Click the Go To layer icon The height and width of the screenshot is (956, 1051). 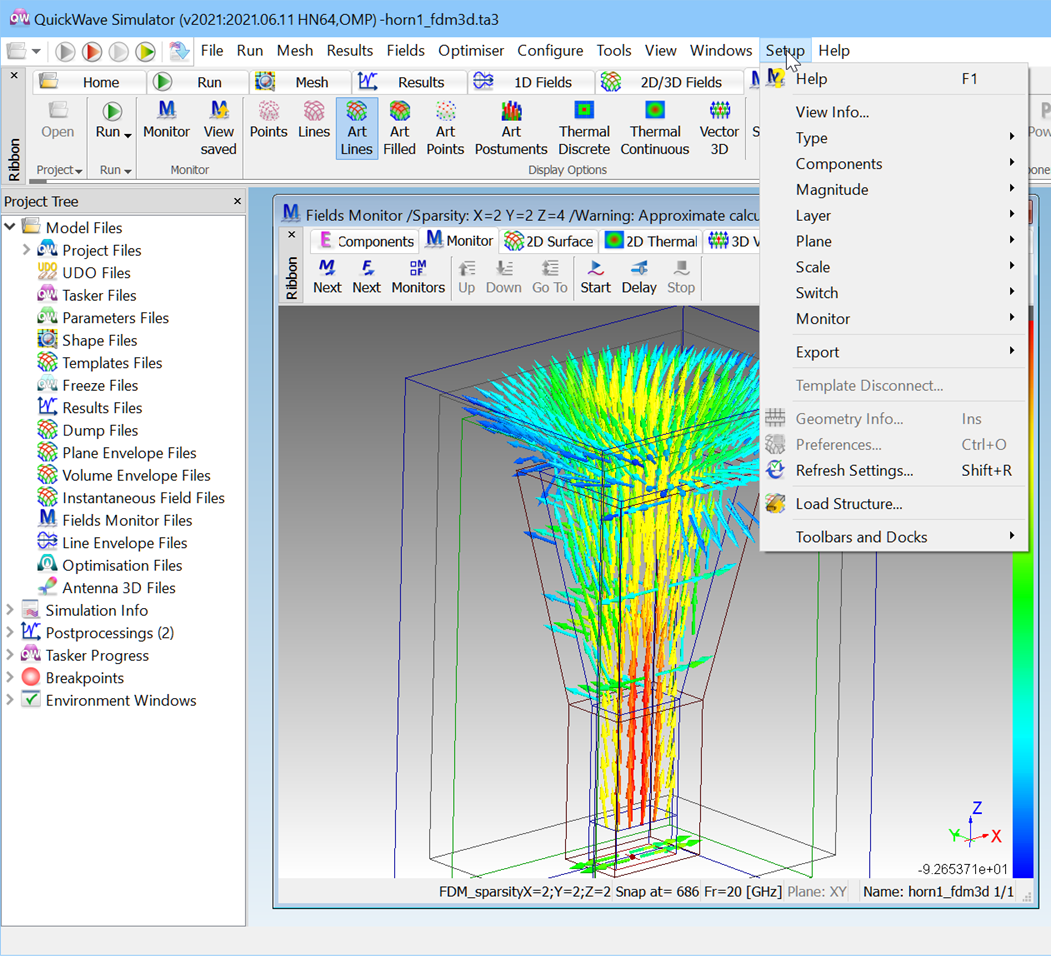(550, 277)
